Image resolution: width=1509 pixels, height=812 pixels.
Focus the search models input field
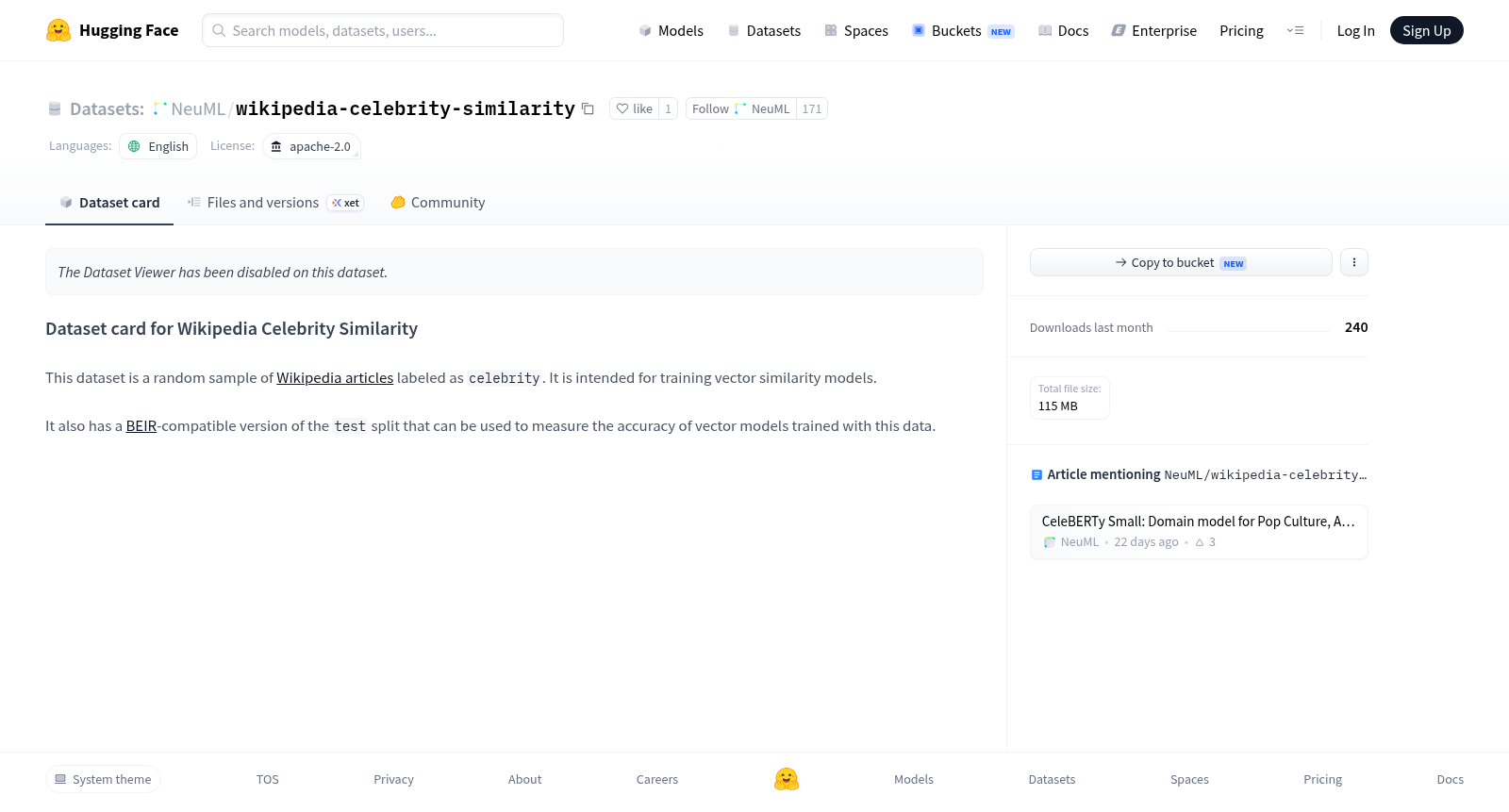coord(383,30)
